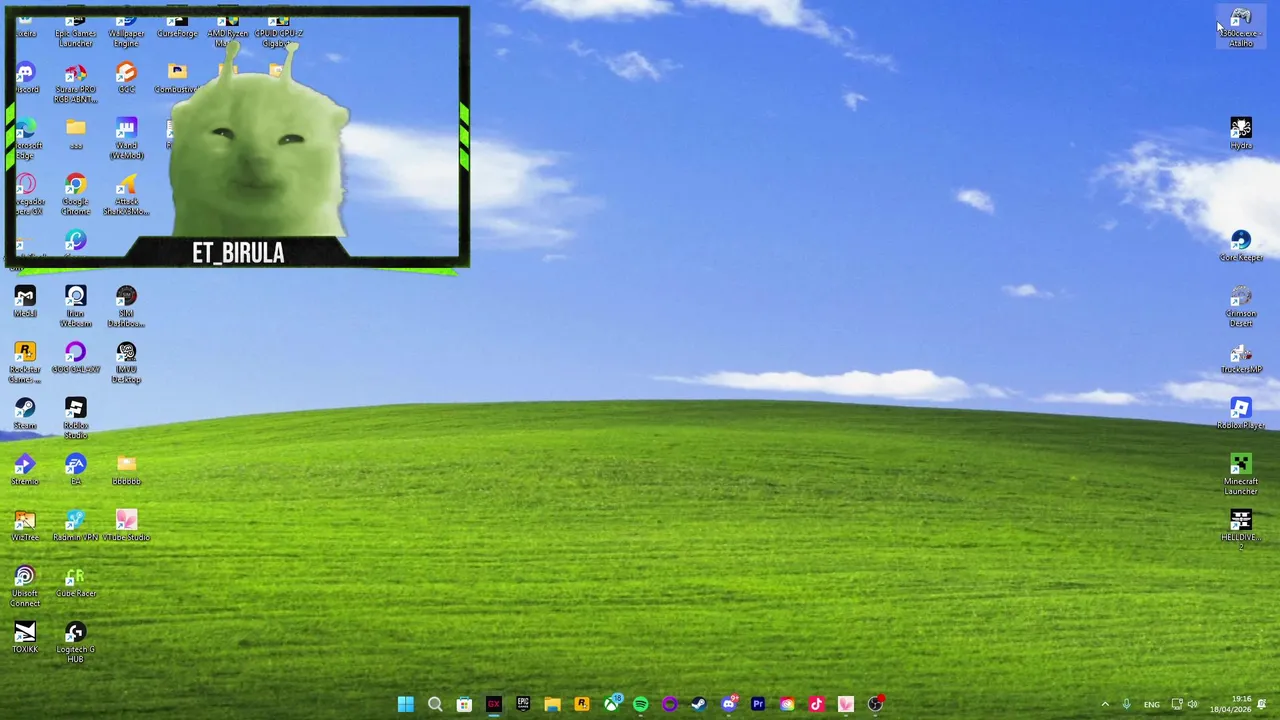Open Iriun Webcam desktop shortcut
This screenshot has width=1280, height=720.
click(x=76, y=307)
